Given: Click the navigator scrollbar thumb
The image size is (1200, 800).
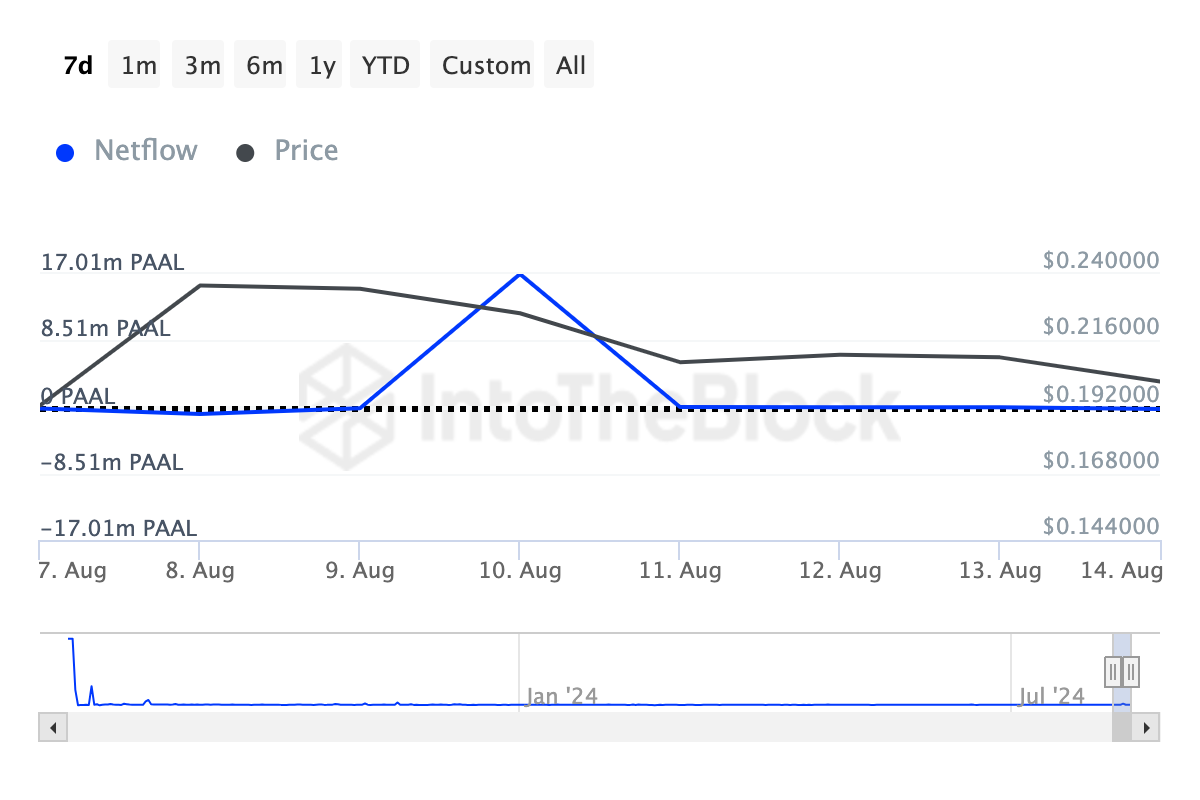Looking at the screenshot, I should click(x=1122, y=728).
